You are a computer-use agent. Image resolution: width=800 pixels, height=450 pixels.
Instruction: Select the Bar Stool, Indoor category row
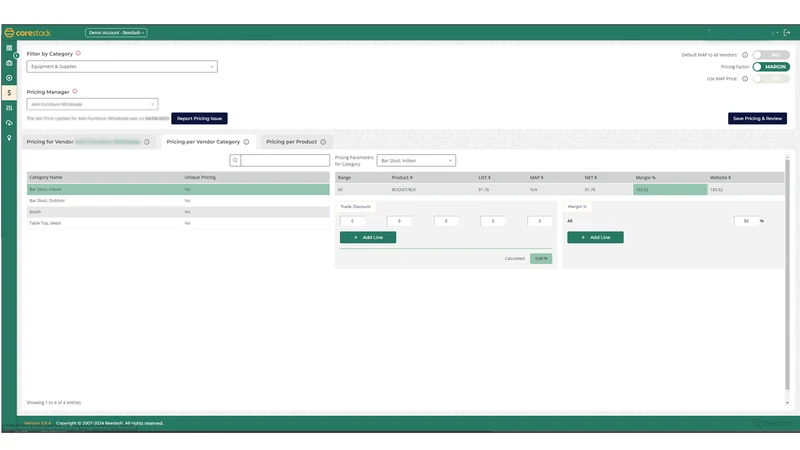tap(178, 189)
